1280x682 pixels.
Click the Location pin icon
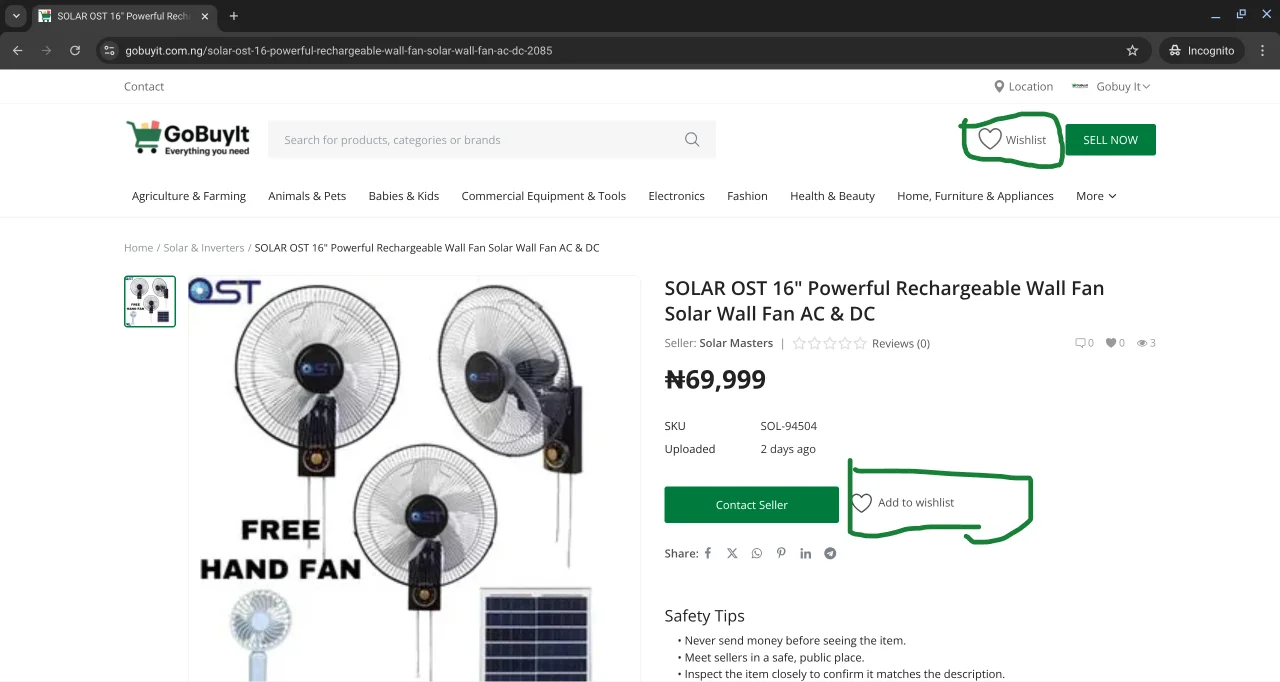click(x=999, y=87)
